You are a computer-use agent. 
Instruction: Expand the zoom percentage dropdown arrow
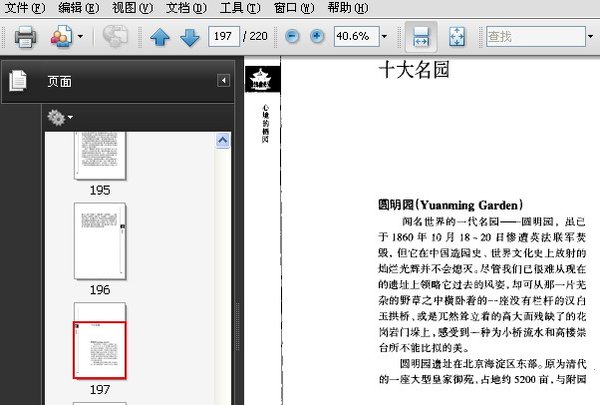tap(384, 36)
